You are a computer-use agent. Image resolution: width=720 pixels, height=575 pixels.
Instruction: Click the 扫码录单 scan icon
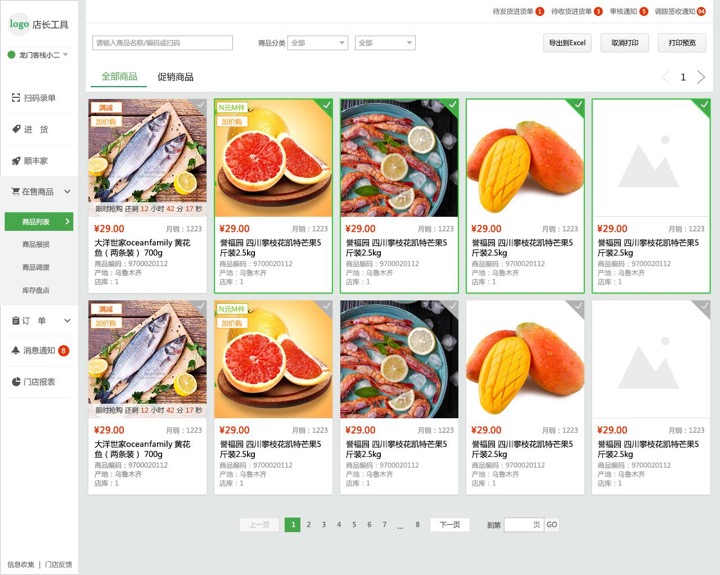tap(16, 98)
